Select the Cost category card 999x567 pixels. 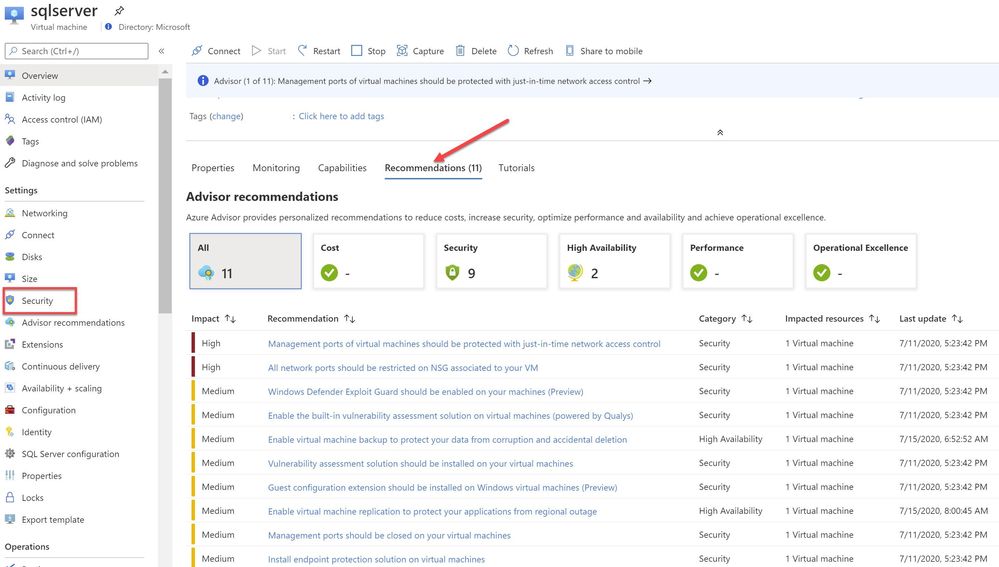(x=368, y=261)
